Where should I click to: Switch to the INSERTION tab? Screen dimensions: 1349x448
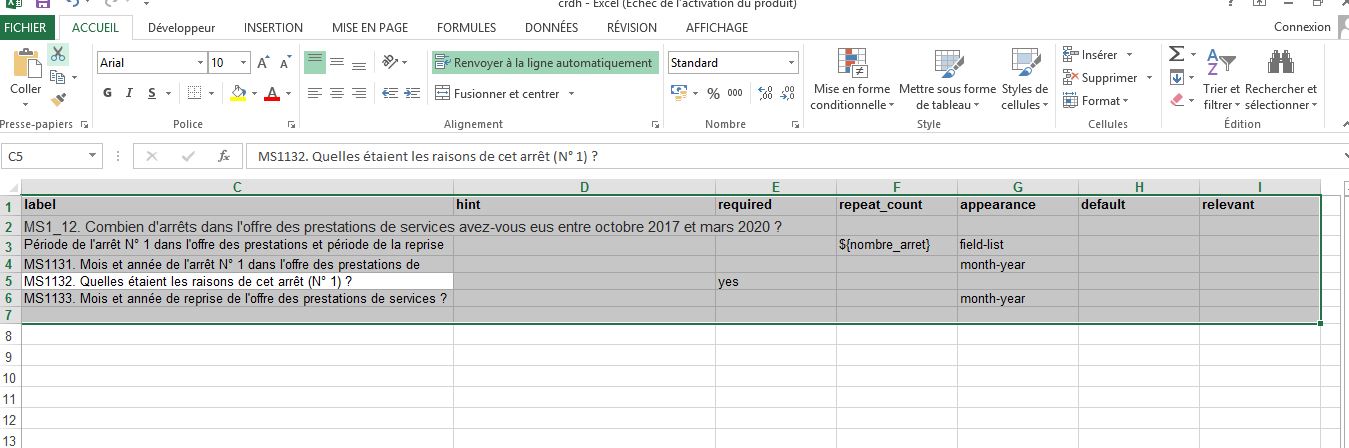click(273, 28)
